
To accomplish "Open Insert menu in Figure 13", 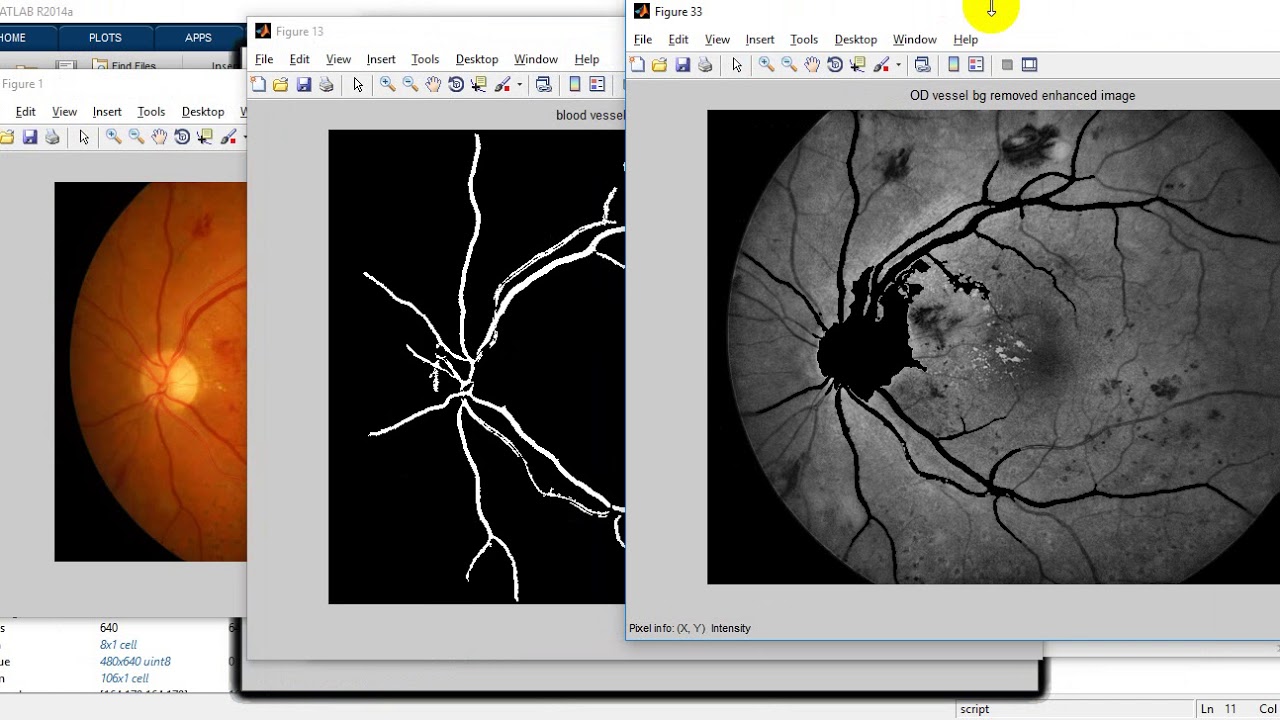I will (381, 60).
